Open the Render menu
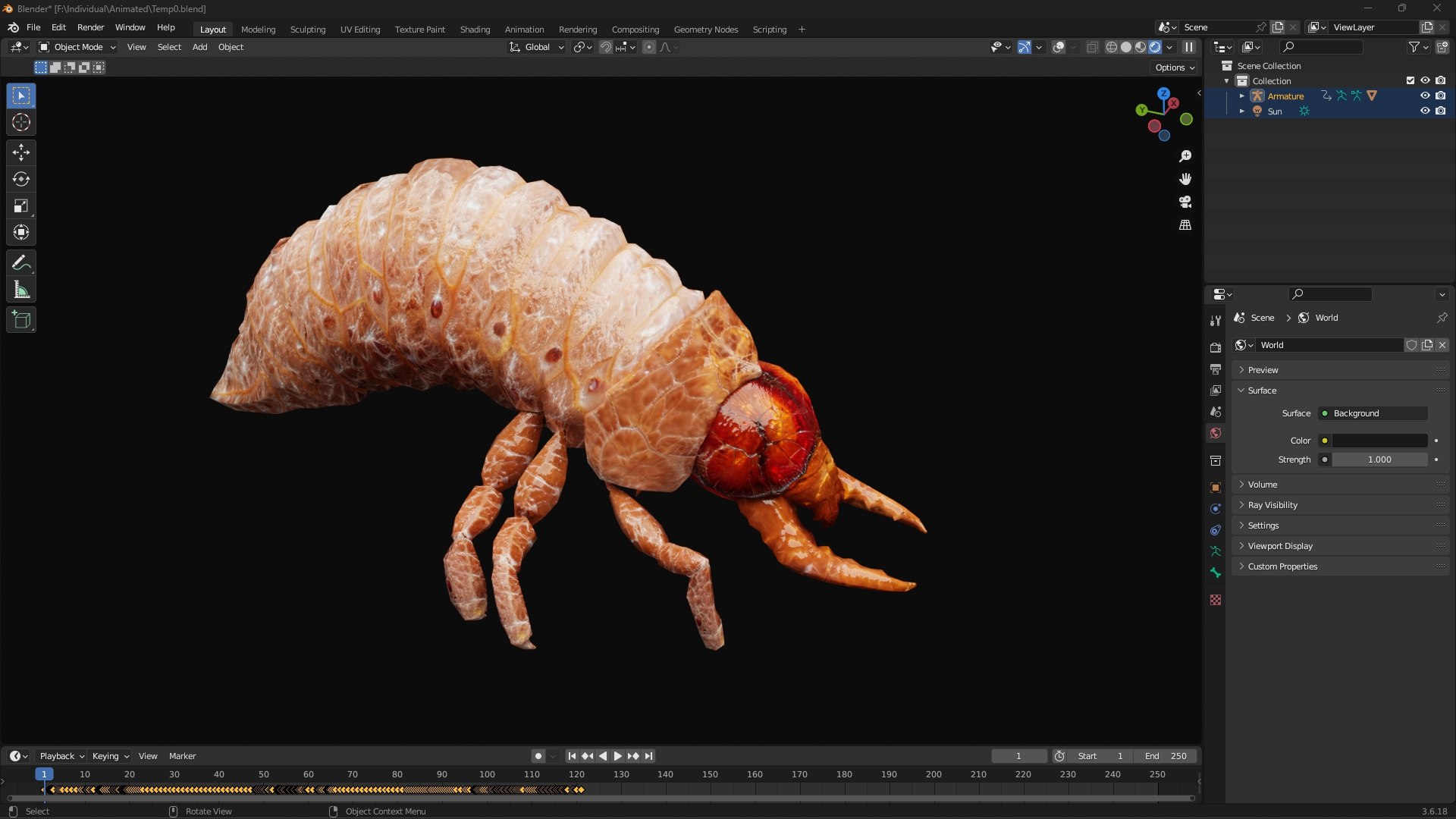 [x=90, y=27]
